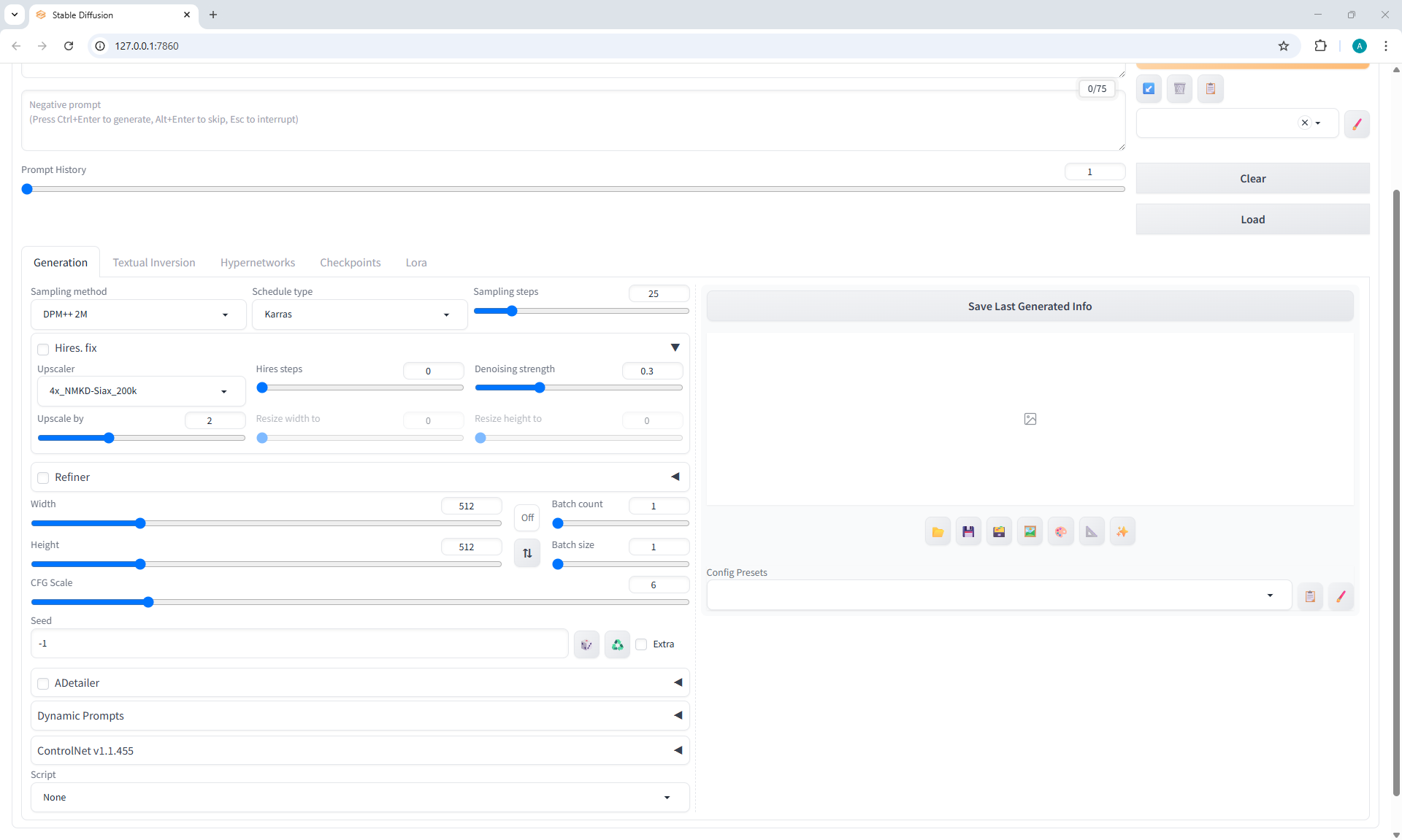The height and width of the screenshot is (840, 1402).
Task: Open the Sampling method dropdown
Action: pos(137,315)
